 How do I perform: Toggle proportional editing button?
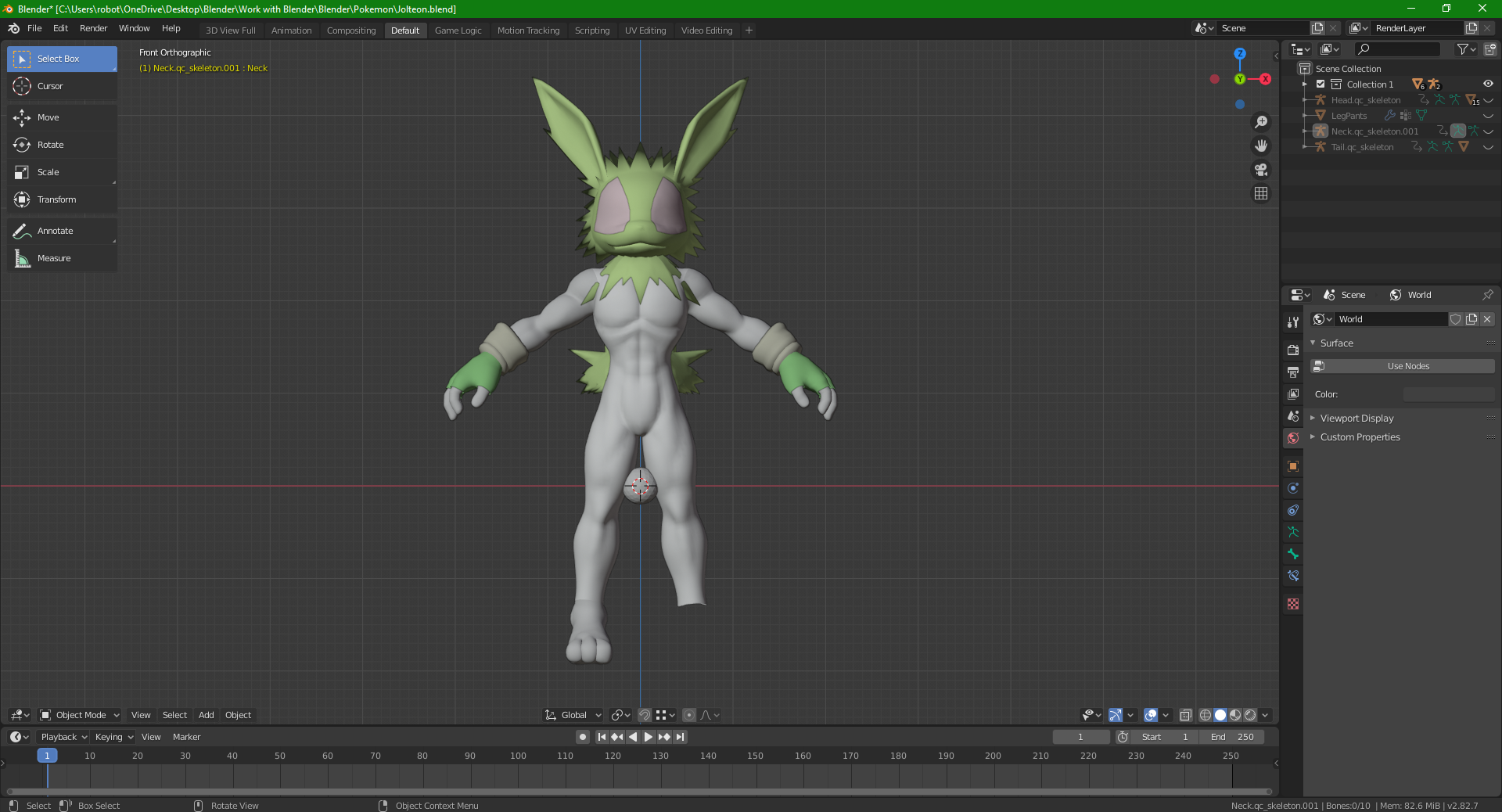689,715
